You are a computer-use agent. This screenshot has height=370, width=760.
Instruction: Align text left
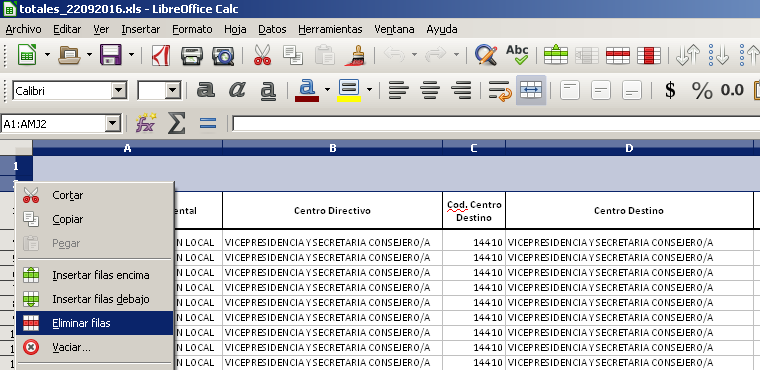coord(399,90)
